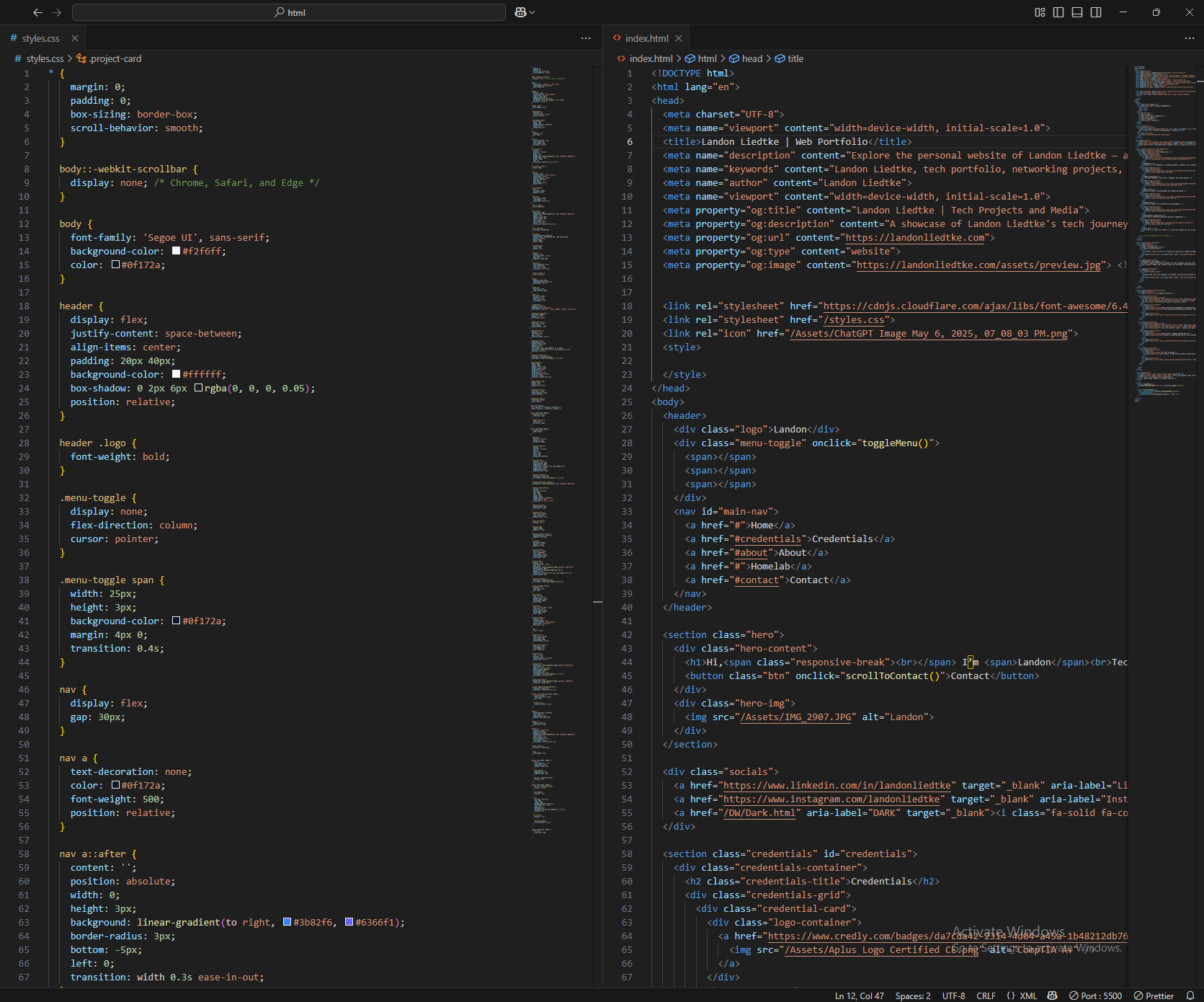The height and width of the screenshot is (1002, 1204).
Task: Click the Live Server Port: 5500
Action: point(1095,996)
